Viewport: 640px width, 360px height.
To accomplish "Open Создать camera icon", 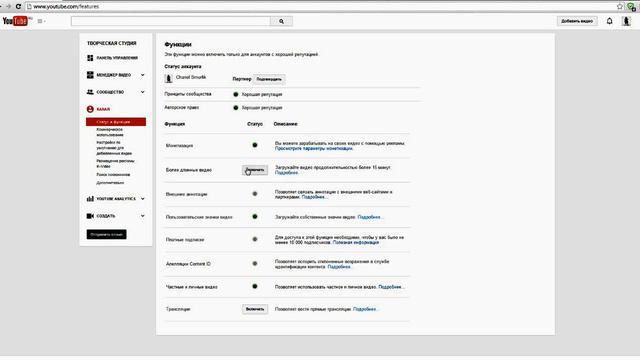I will point(90,216).
